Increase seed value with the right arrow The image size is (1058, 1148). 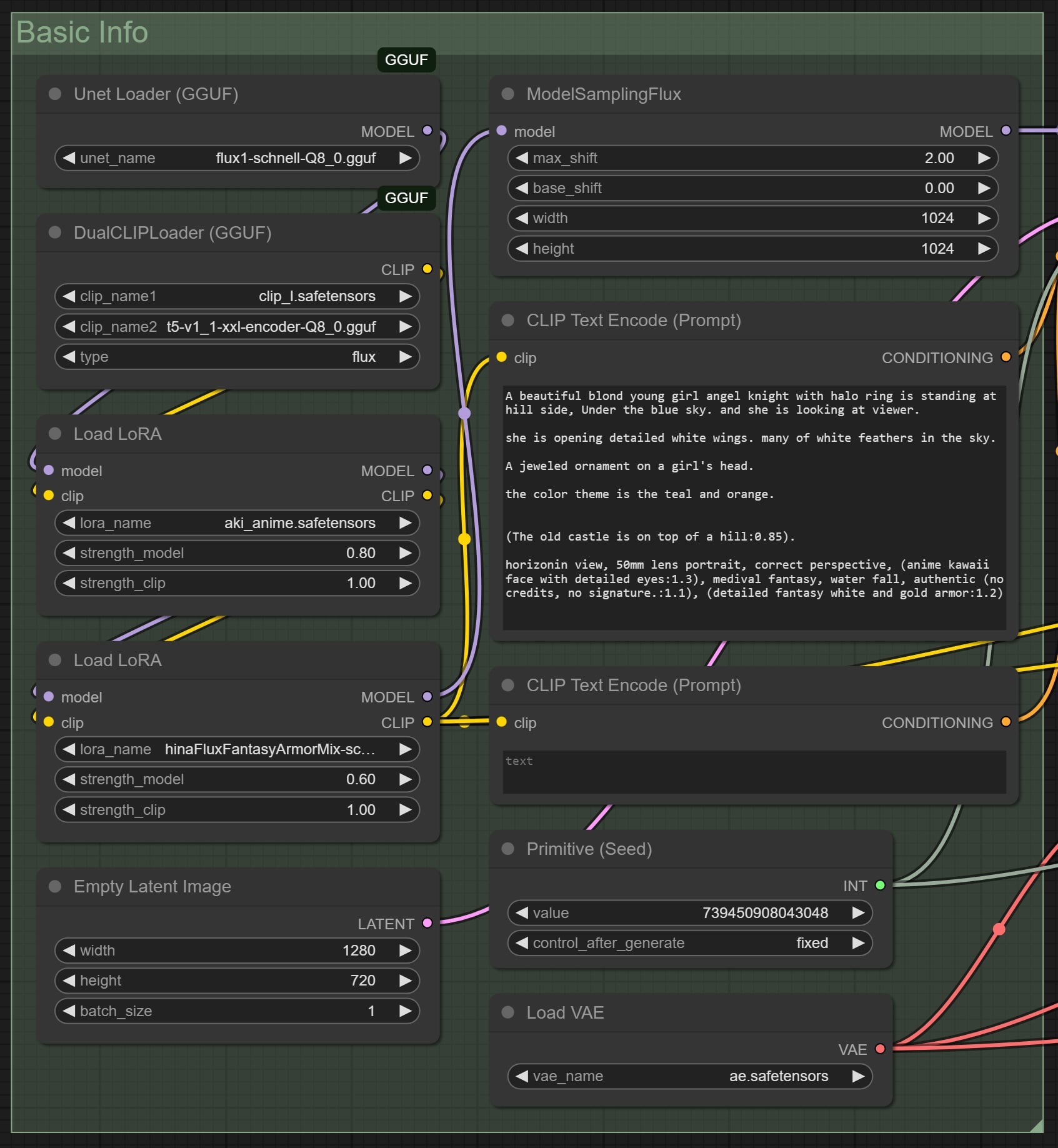coord(859,913)
